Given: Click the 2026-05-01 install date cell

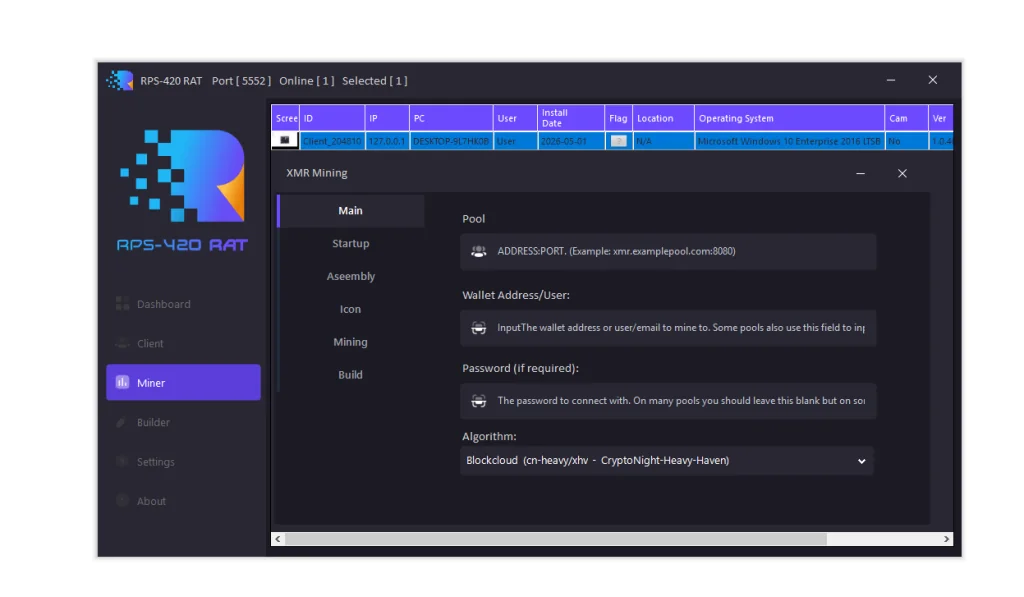Looking at the screenshot, I should click(571, 141).
